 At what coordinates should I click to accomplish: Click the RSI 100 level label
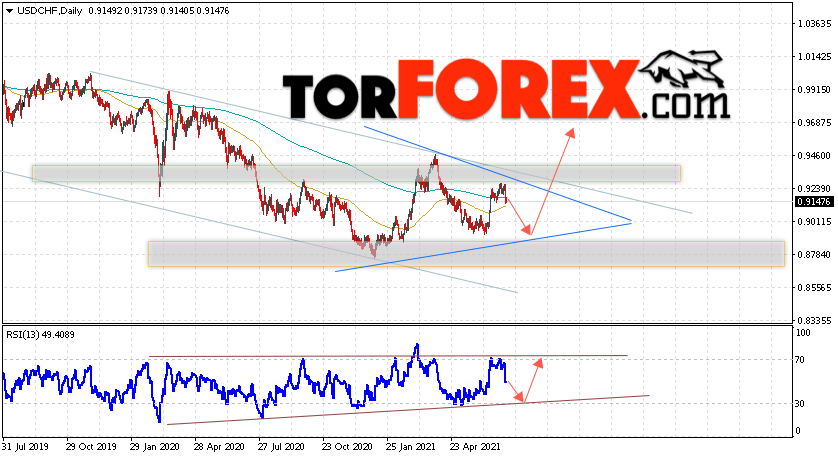coord(803,332)
